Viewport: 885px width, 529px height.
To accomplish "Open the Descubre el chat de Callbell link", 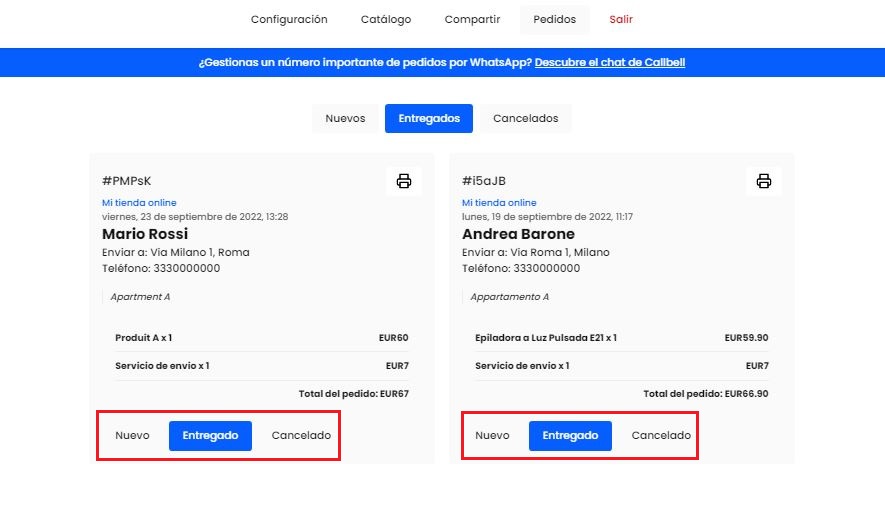I will click(x=610, y=62).
